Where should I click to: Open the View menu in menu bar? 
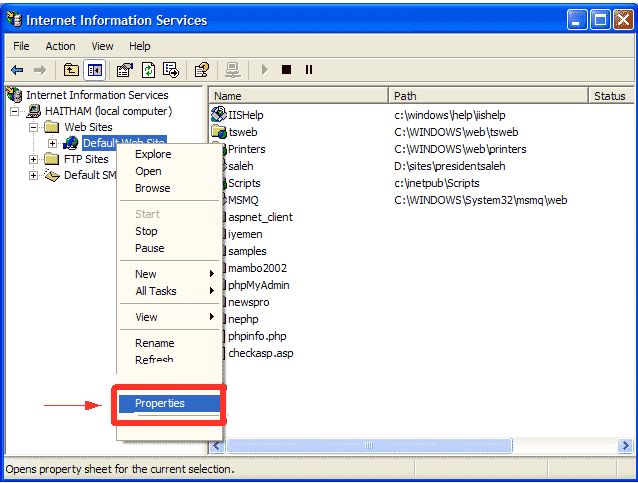(102, 46)
